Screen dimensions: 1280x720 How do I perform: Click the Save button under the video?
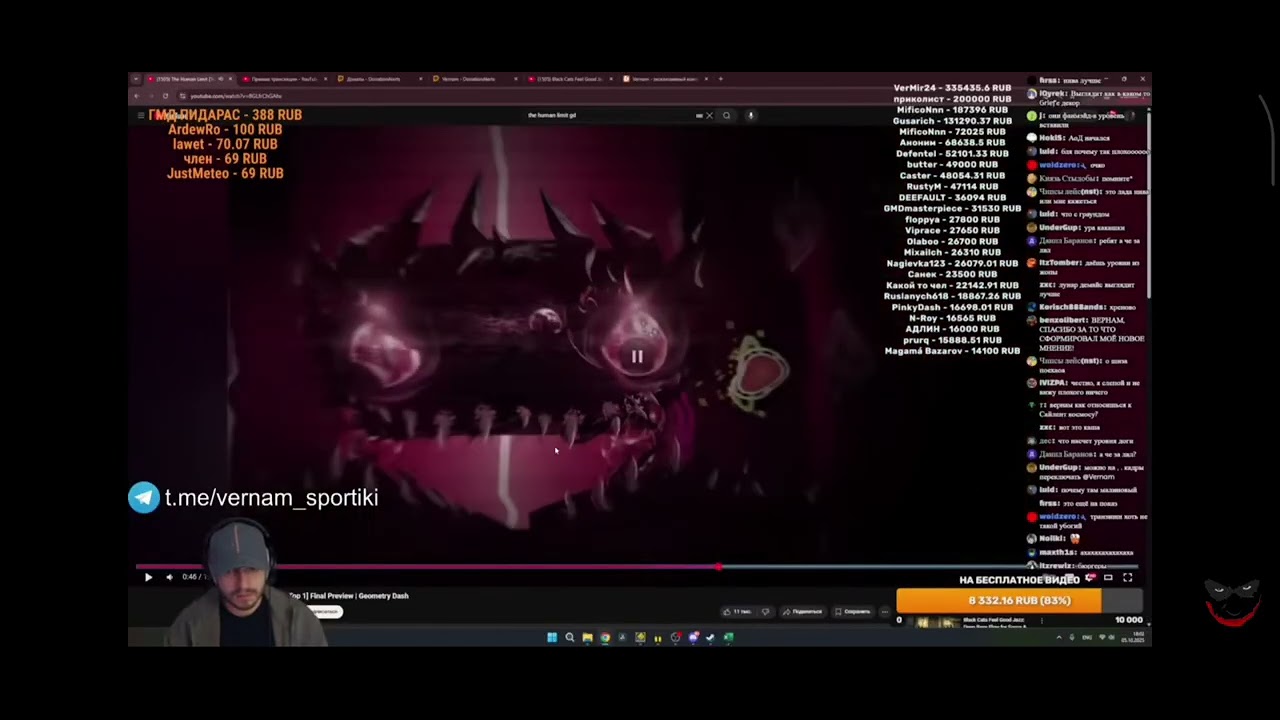[x=853, y=611]
